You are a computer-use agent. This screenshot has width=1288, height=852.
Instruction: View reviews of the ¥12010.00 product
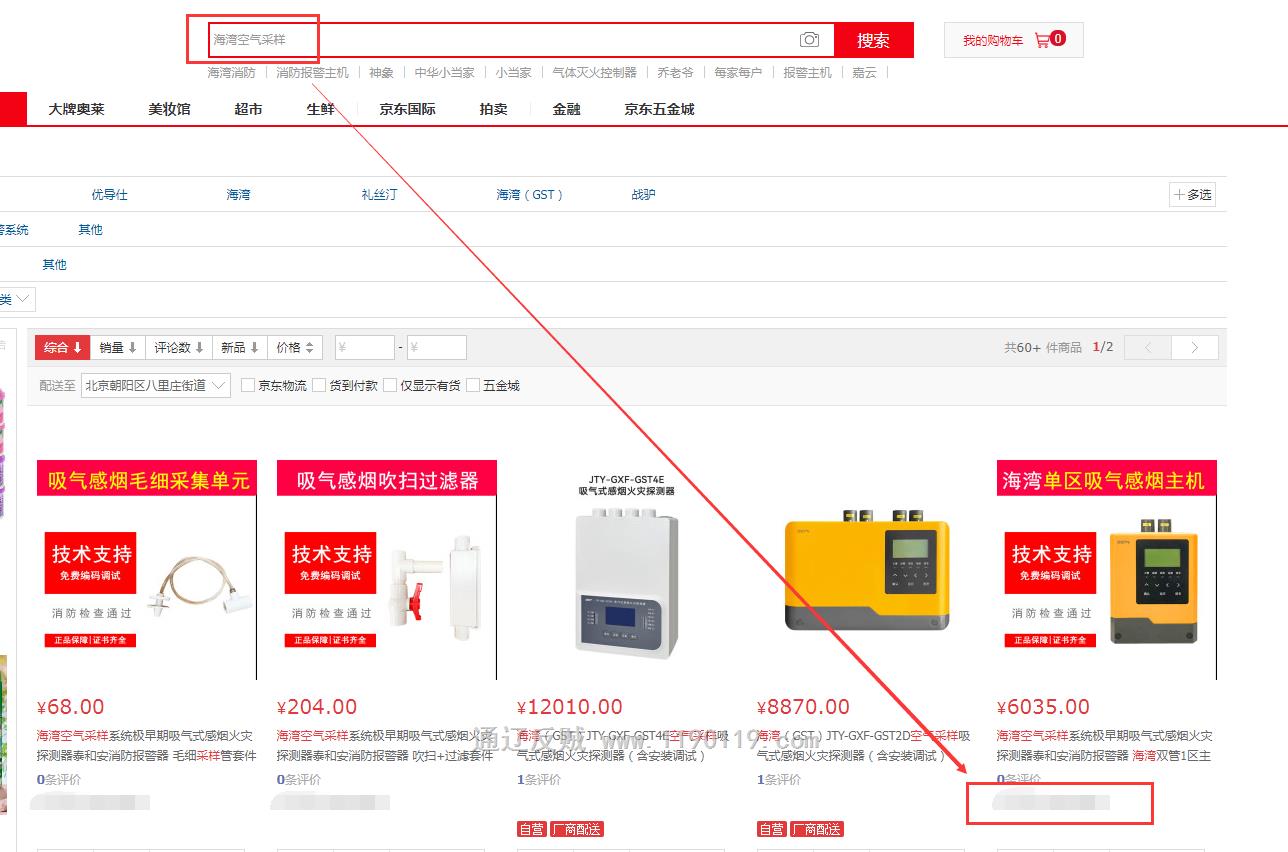pyautogui.click(x=539, y=780)
